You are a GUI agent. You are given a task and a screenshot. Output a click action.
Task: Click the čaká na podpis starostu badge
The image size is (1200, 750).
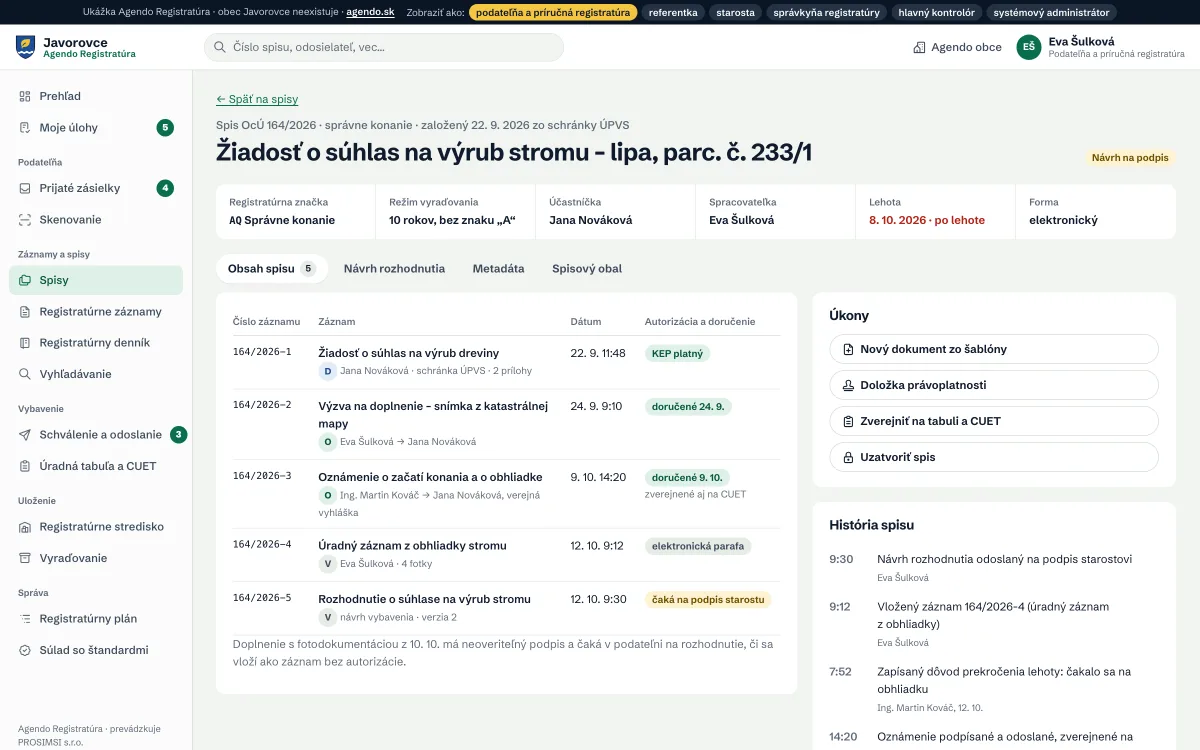(x=708, y=599)
